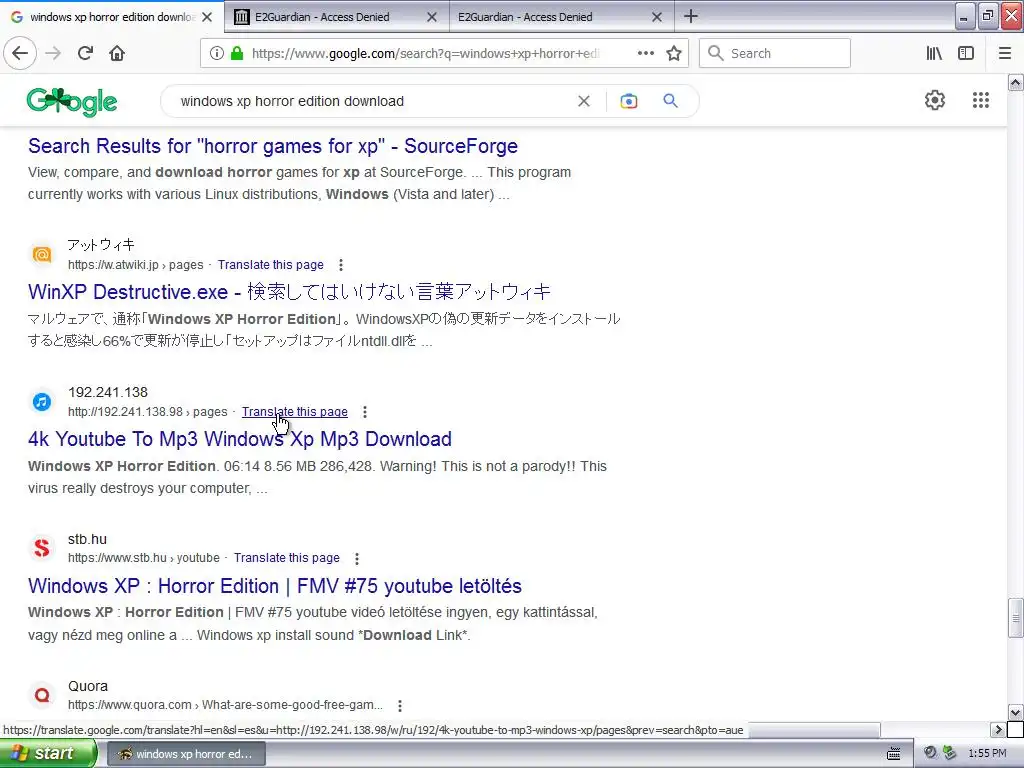
Task: Click the atwiki site favicon
Action: (x=42, y=255)
